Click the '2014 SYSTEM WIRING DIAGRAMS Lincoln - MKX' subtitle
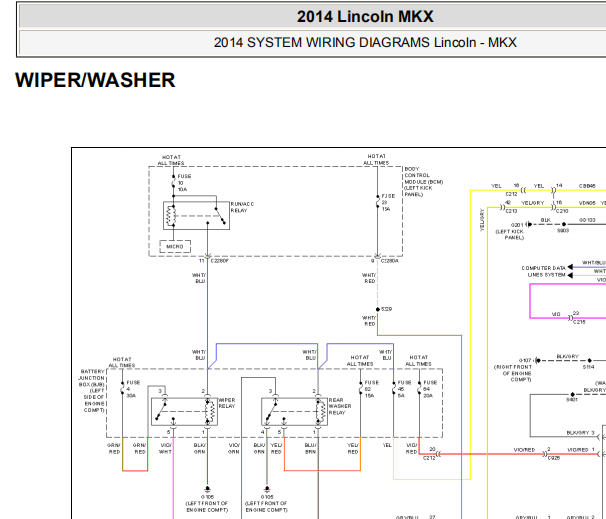606x519 pixels. [x=365, y=42]
